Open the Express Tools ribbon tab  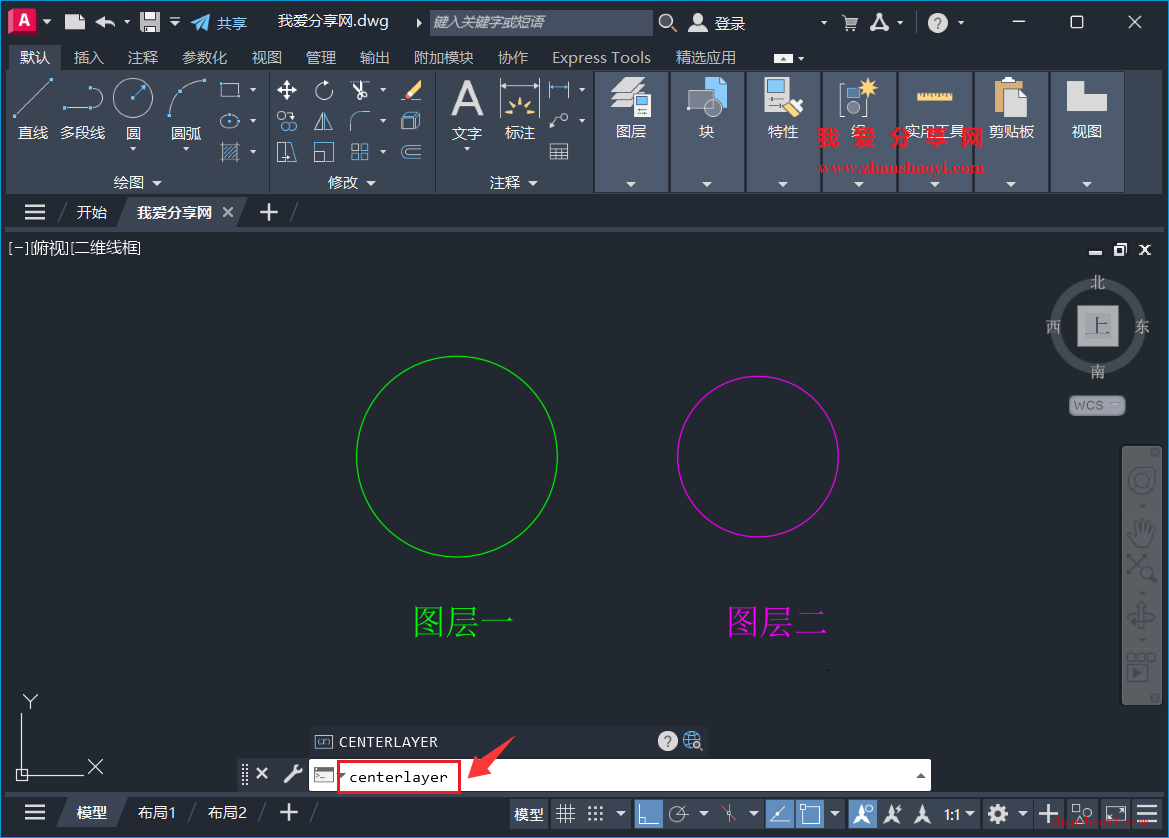tap(601, 57)
